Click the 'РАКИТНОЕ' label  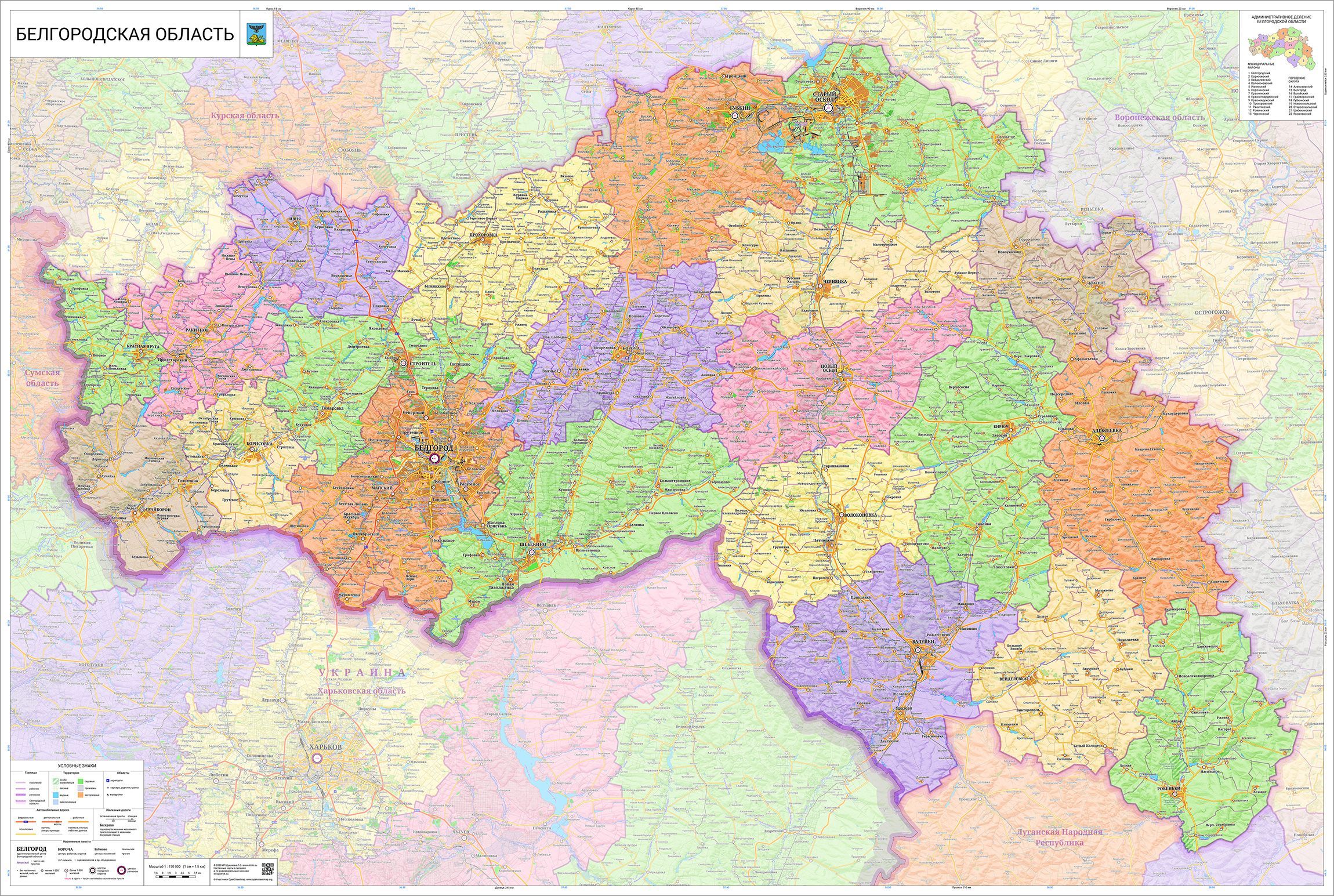(197, 329)
